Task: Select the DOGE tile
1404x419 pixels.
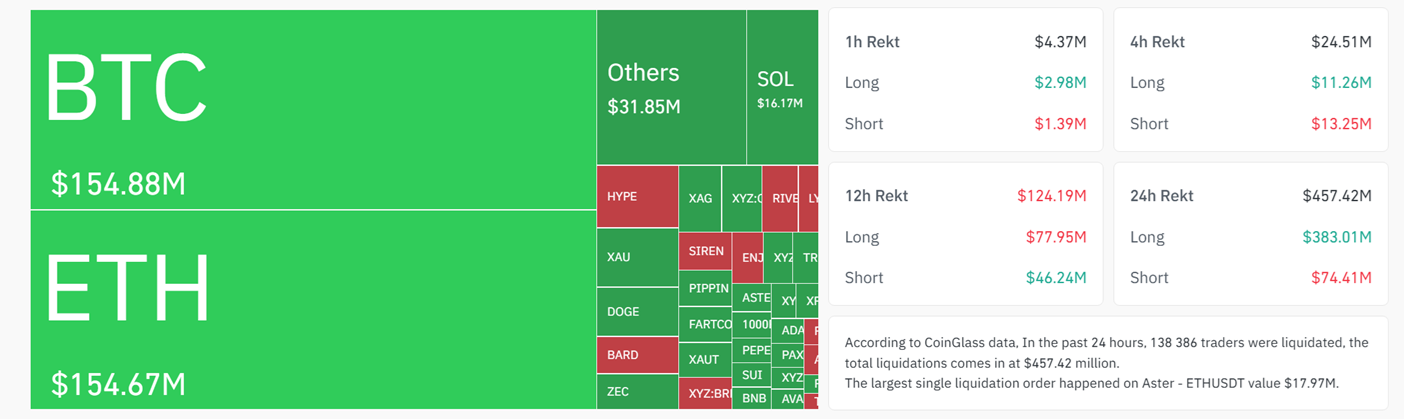Action: tap(637, 312)
